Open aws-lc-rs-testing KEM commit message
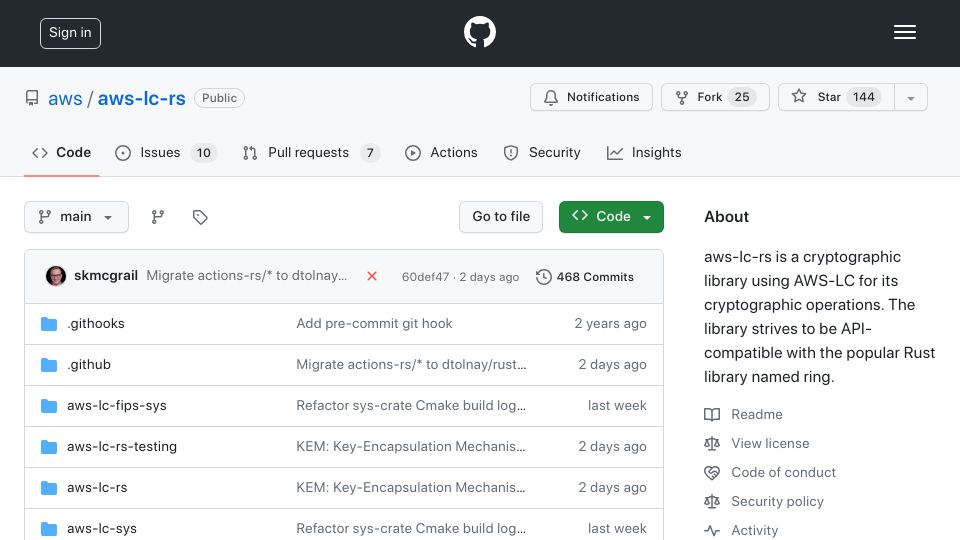Screen dimensions: 960x540 411,446
